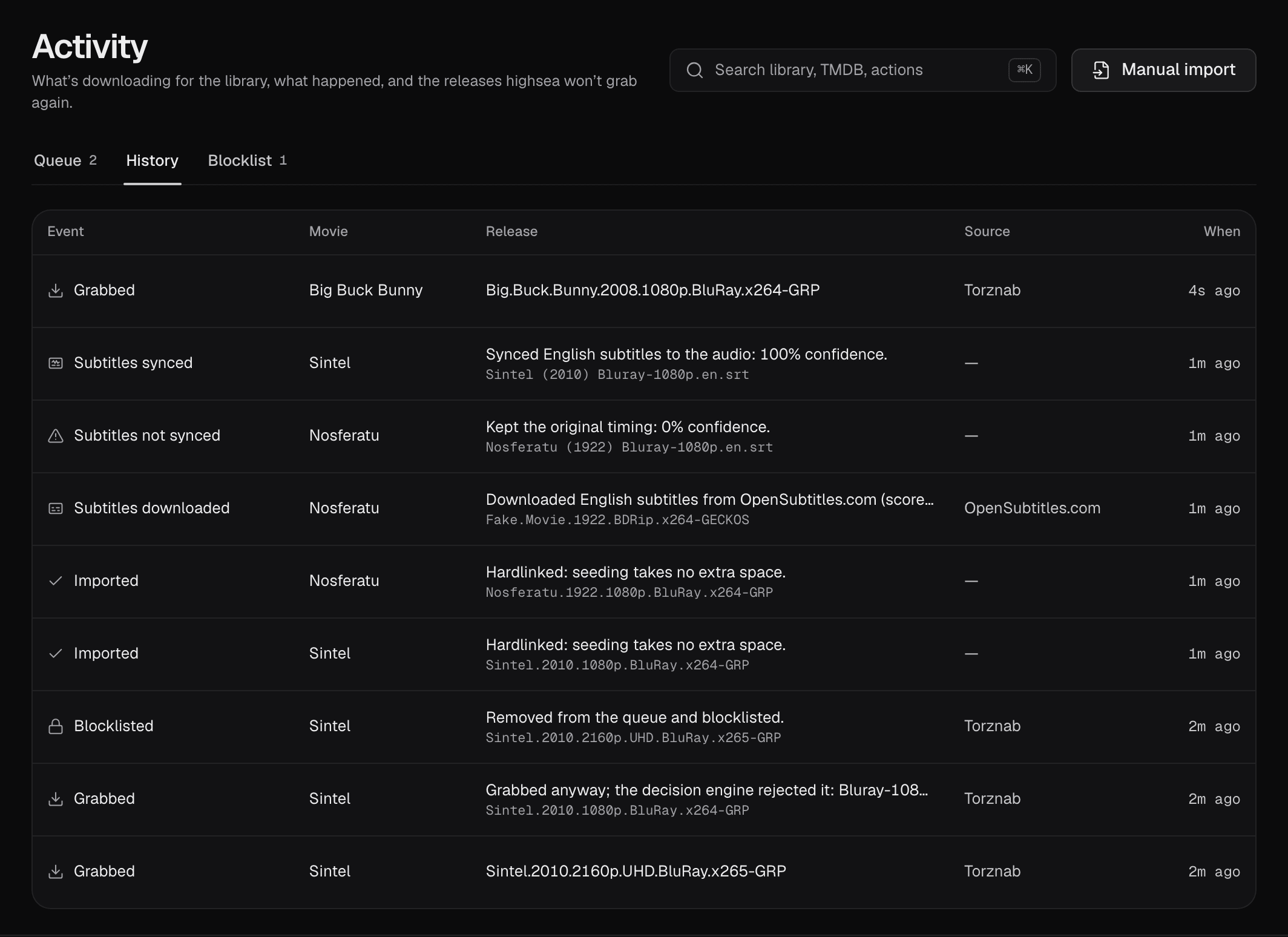
Task: Click the search magnifier icon
Action: pos(695,70)
